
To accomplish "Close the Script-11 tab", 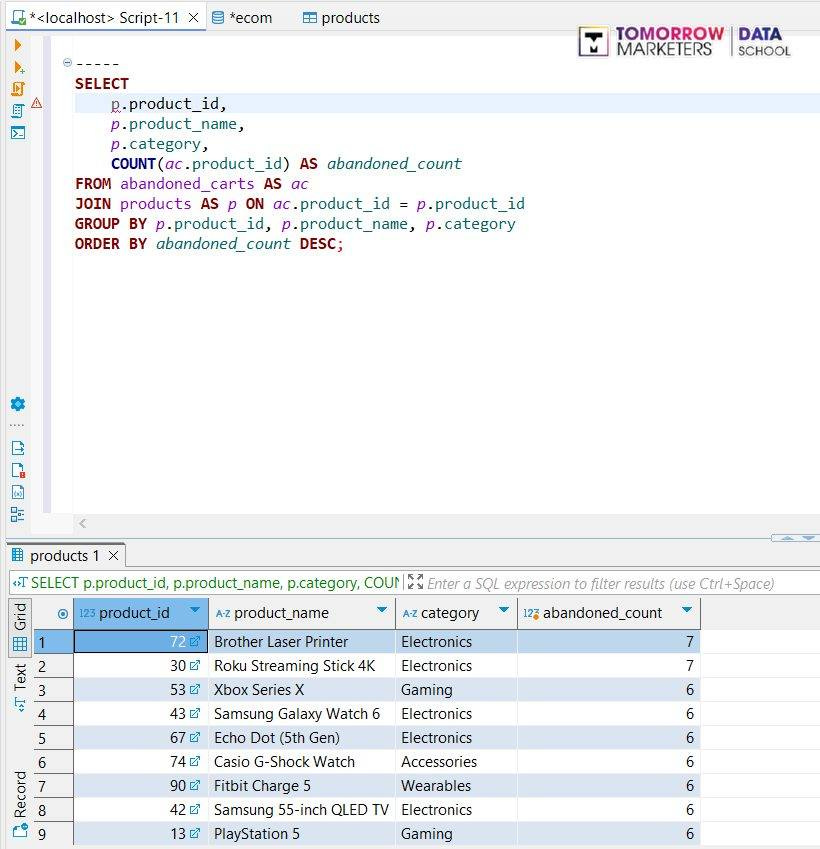I will 193,18.
